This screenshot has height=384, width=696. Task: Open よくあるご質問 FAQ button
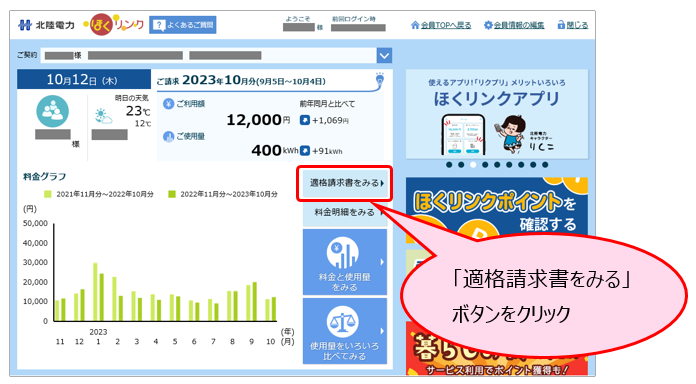[183, 25]
